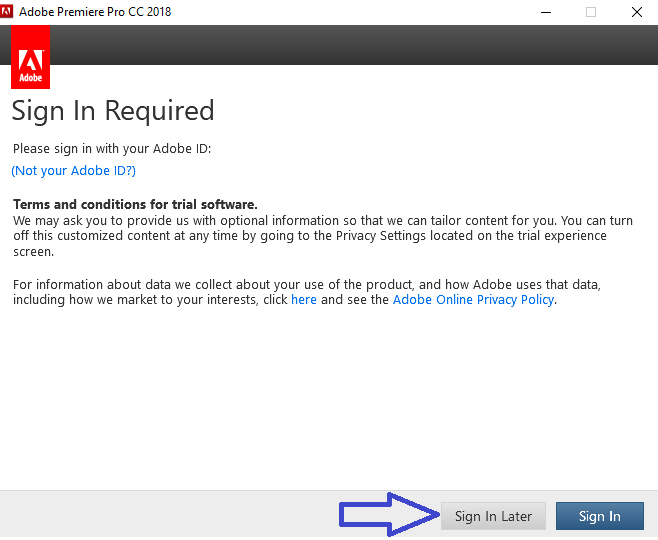
Task: Click the dark header banner beside the Adobe logo
Action: 350,45
